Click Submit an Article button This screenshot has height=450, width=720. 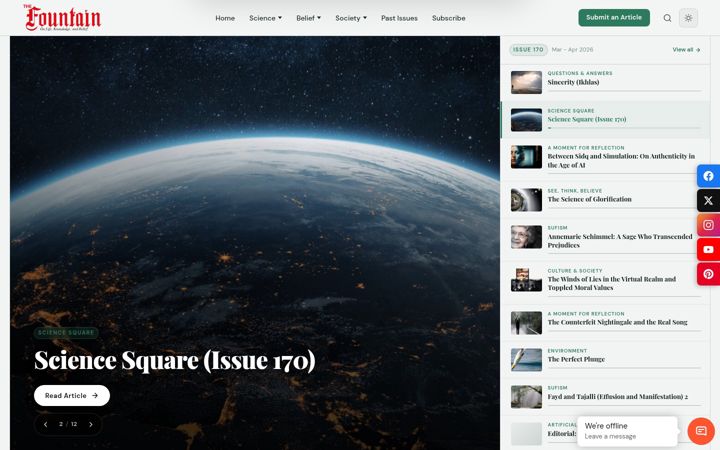[x=614, y=17]
